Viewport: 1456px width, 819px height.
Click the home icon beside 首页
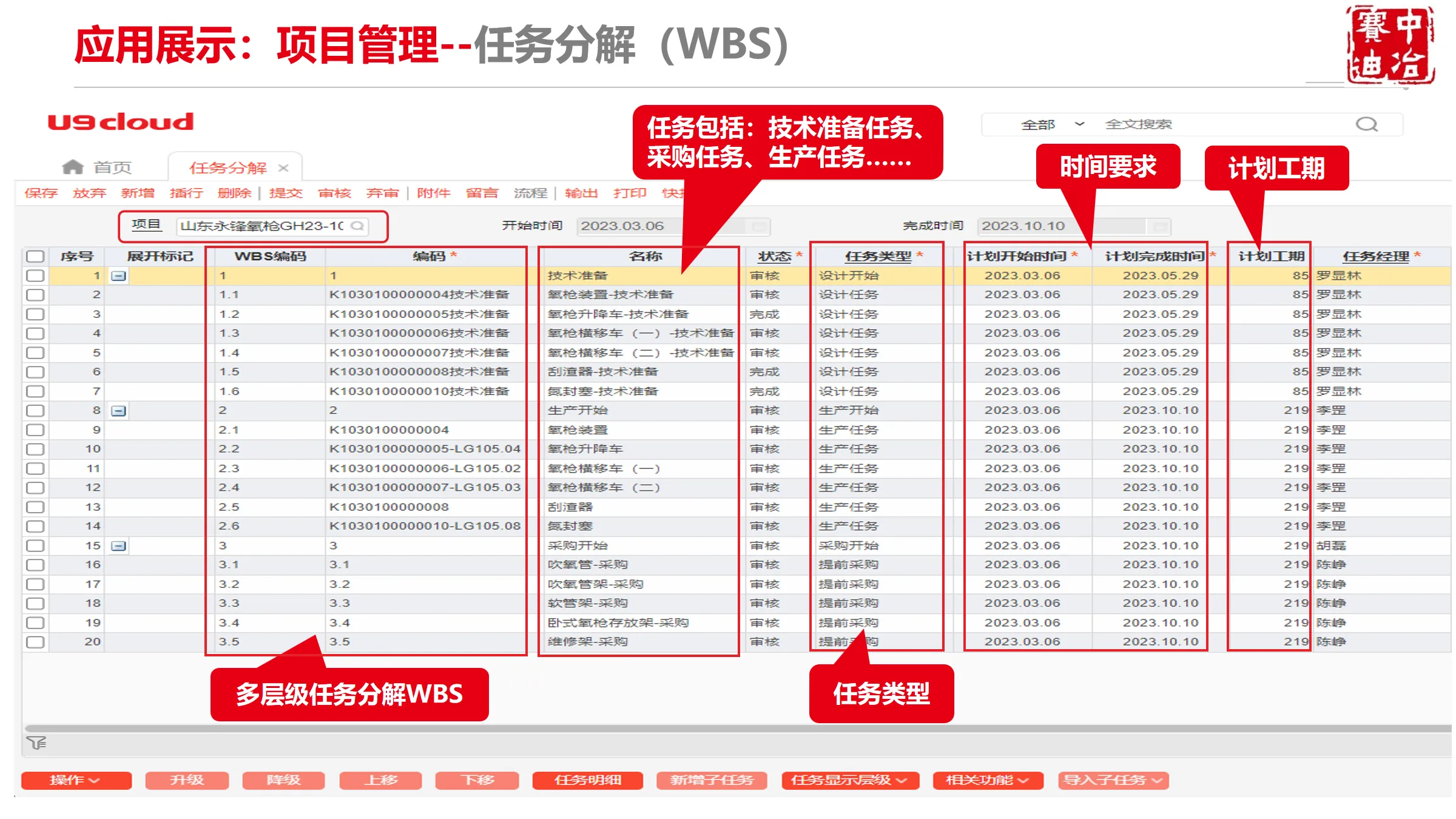[73, 167]
